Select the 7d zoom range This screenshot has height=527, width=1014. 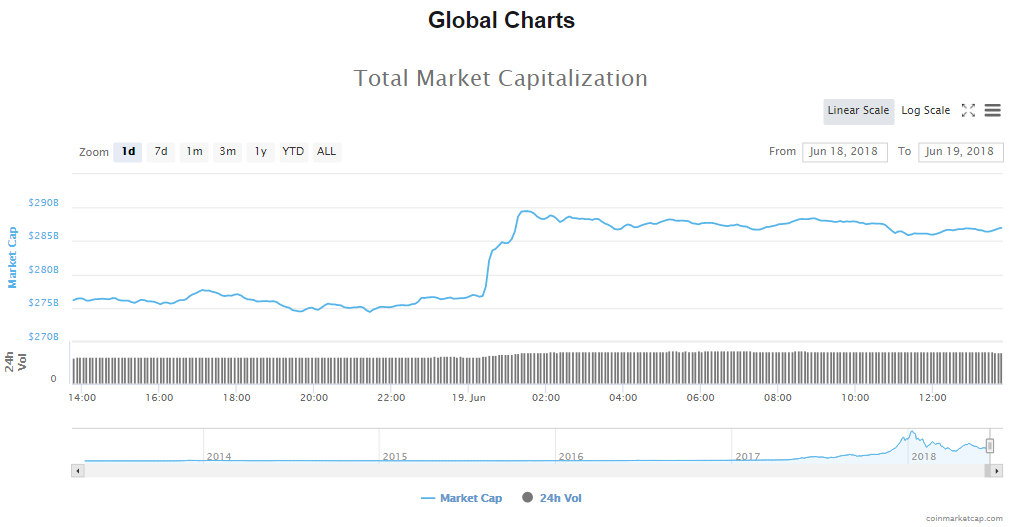(x=160, y=152)
